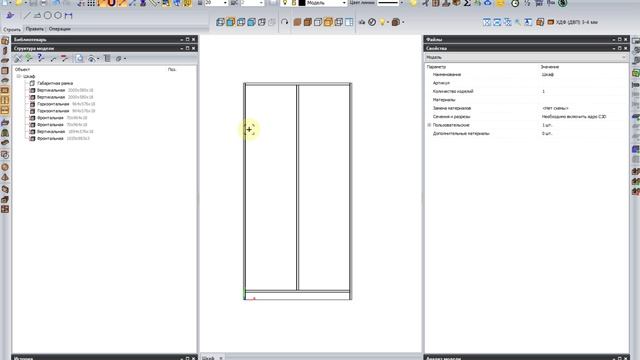Click the question mark icon in structure toolbar
The width and height of the screenshot is (640, 360).
coord(40,58)
